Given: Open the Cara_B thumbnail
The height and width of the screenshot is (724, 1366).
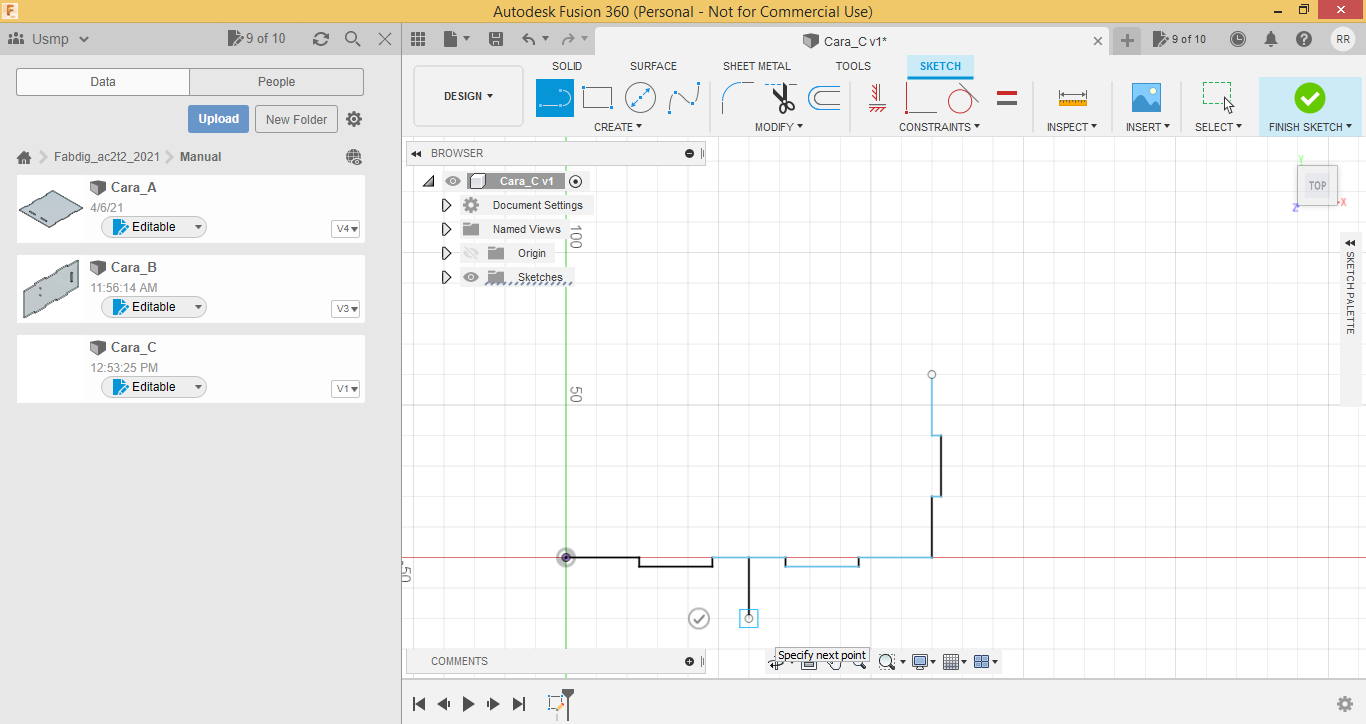Looking at the screenshot, I should click(51, 289).
